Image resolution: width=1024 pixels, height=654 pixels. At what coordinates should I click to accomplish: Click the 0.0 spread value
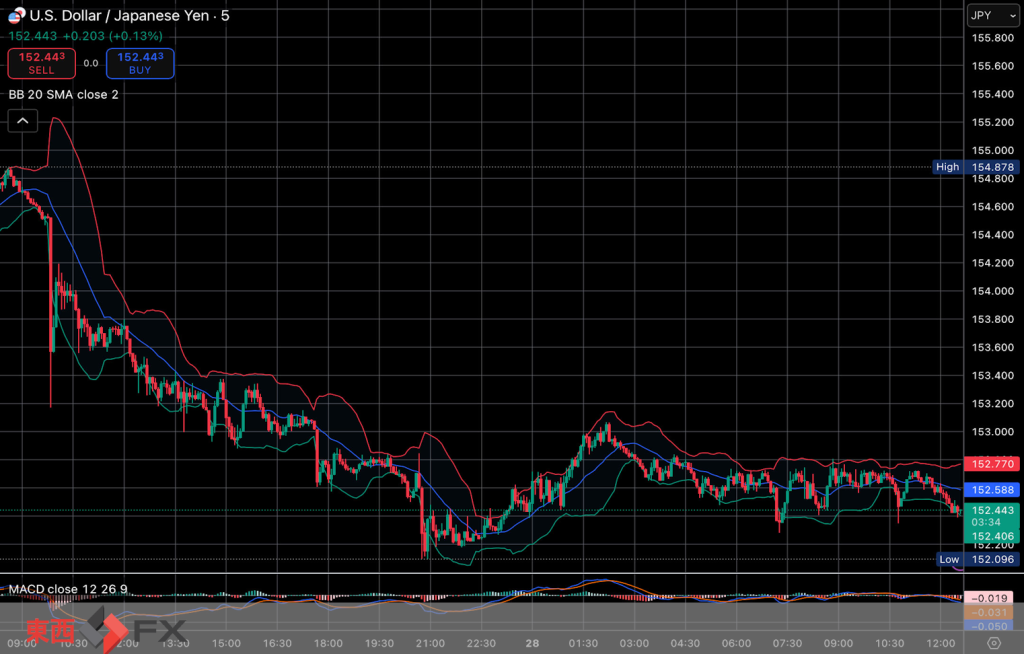click(90, 63)
